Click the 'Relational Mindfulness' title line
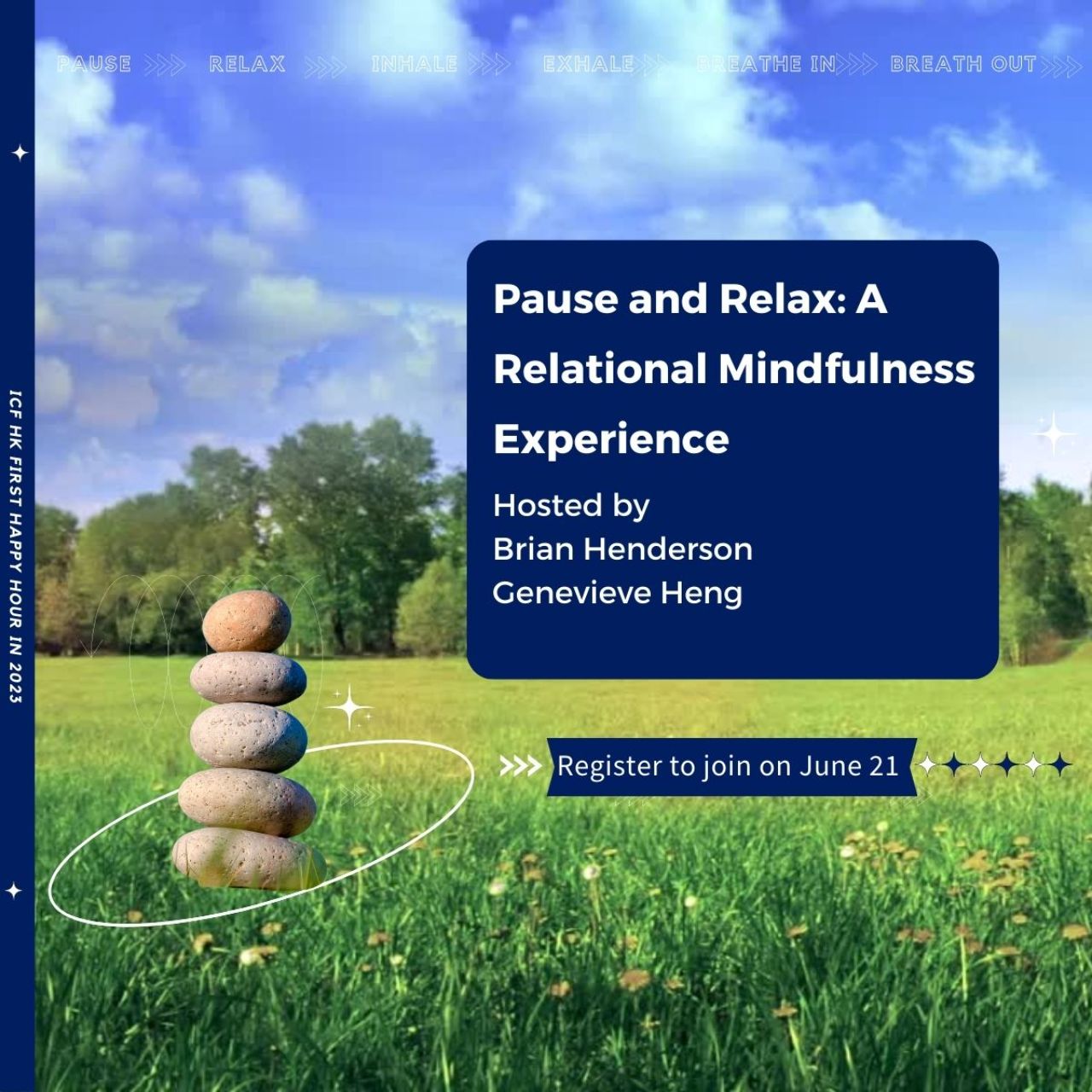This screenshot has height=1092, width=1092. click(x=734, y=369)
